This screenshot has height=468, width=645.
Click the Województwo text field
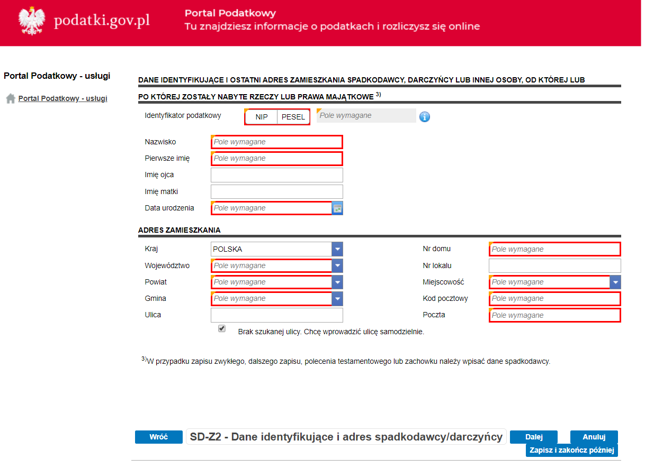(x=271, y=266)
